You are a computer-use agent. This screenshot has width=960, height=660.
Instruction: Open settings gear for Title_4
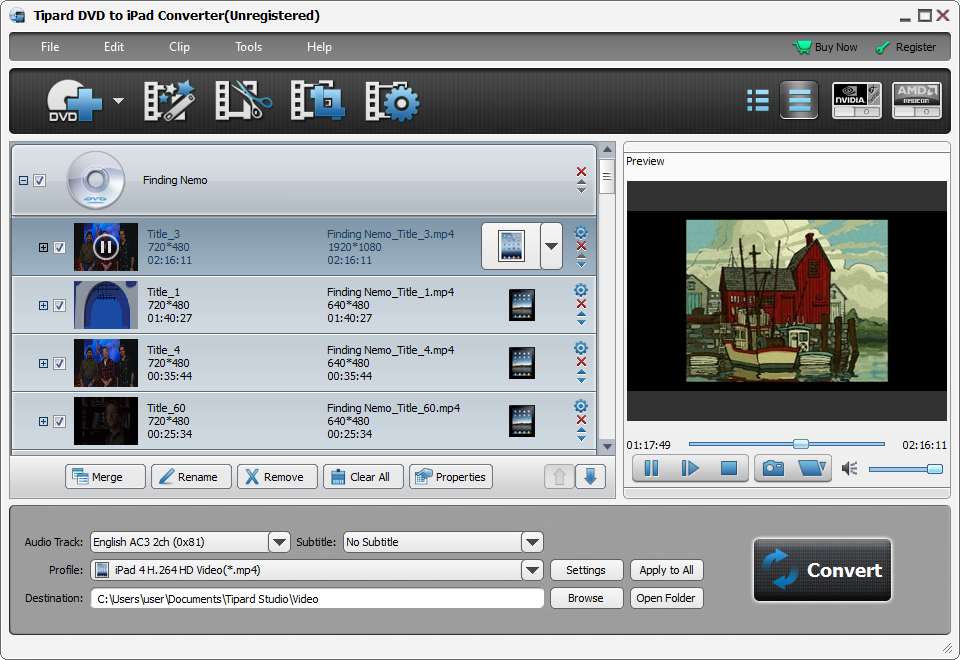tap(581, 348)
